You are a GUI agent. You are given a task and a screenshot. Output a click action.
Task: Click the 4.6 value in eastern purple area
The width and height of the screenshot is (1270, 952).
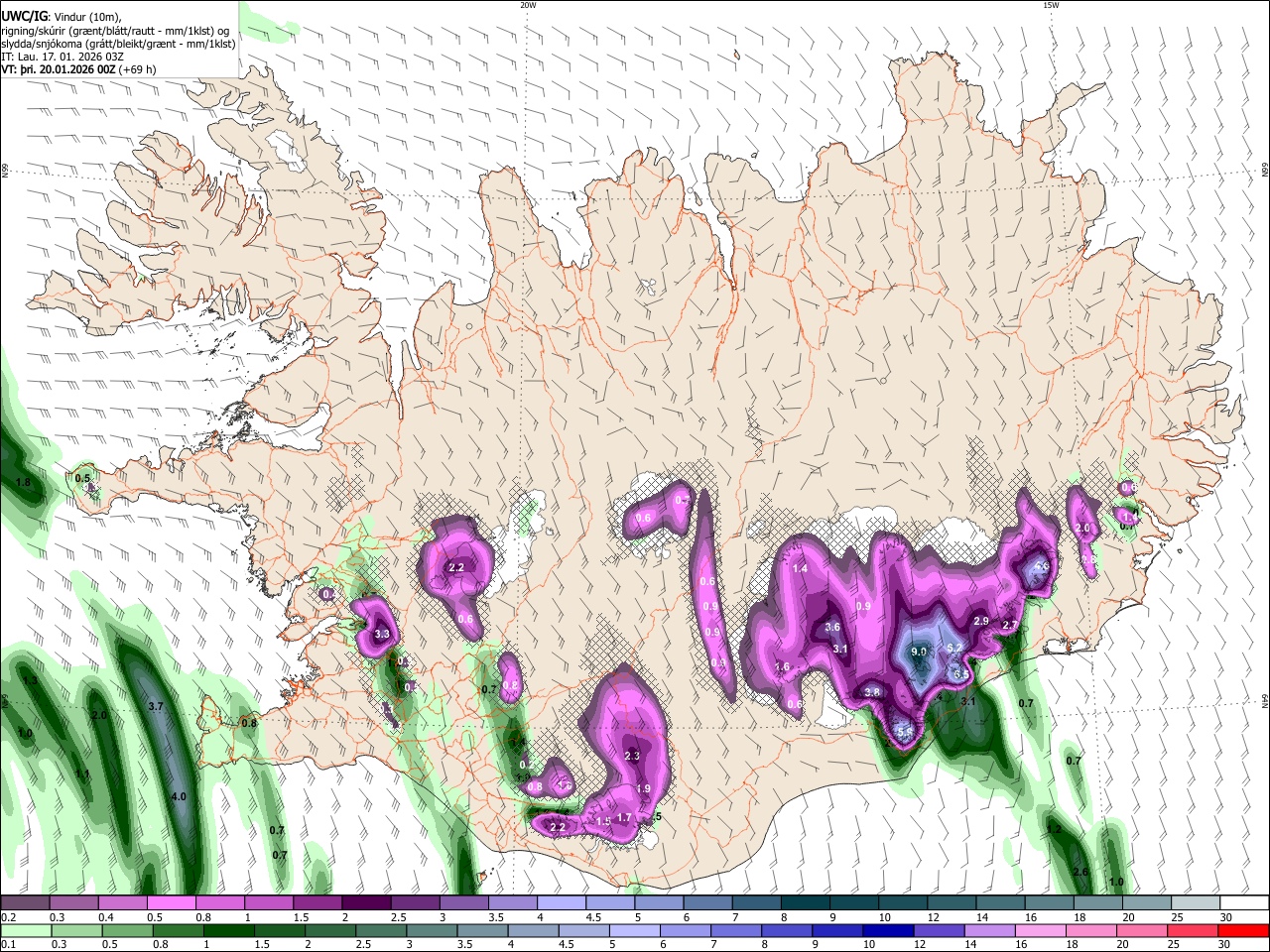tap(1041, 566)
